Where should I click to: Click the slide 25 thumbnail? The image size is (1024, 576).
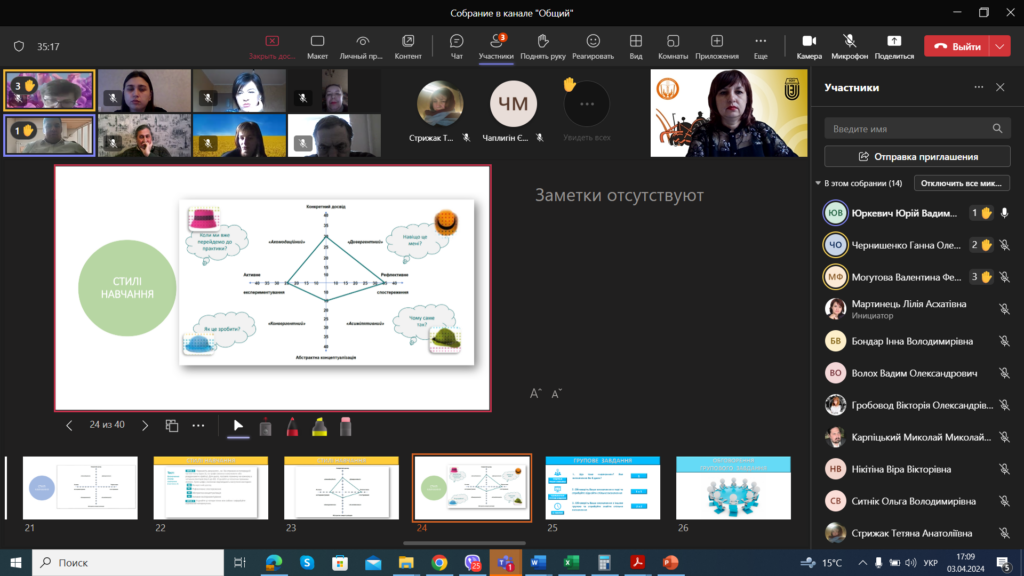[602, 488]
